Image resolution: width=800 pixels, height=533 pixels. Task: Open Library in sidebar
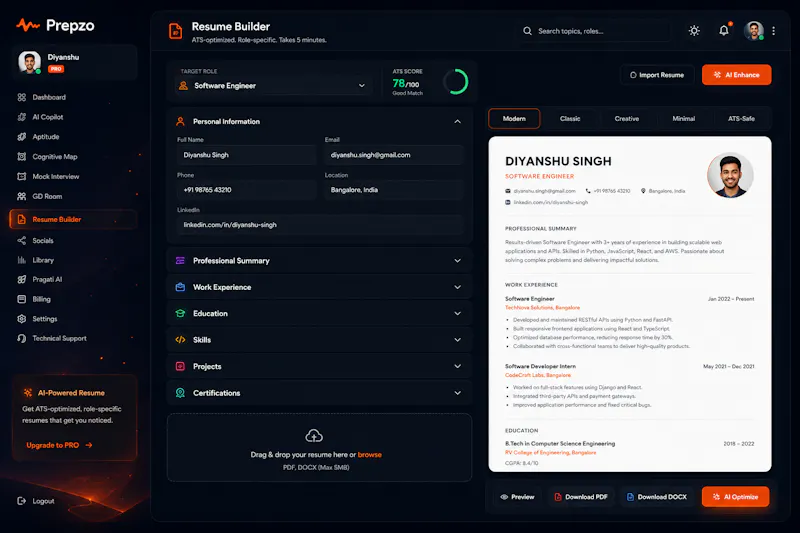coord(36,260)
